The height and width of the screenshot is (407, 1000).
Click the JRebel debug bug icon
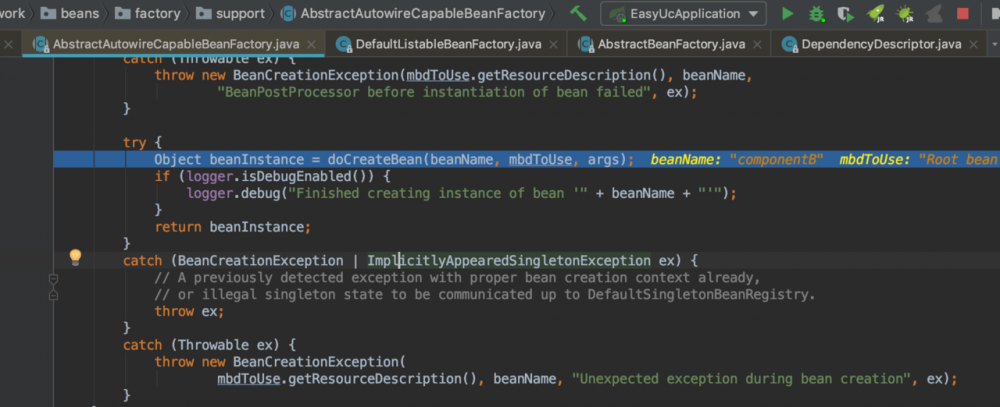point(906,14)
